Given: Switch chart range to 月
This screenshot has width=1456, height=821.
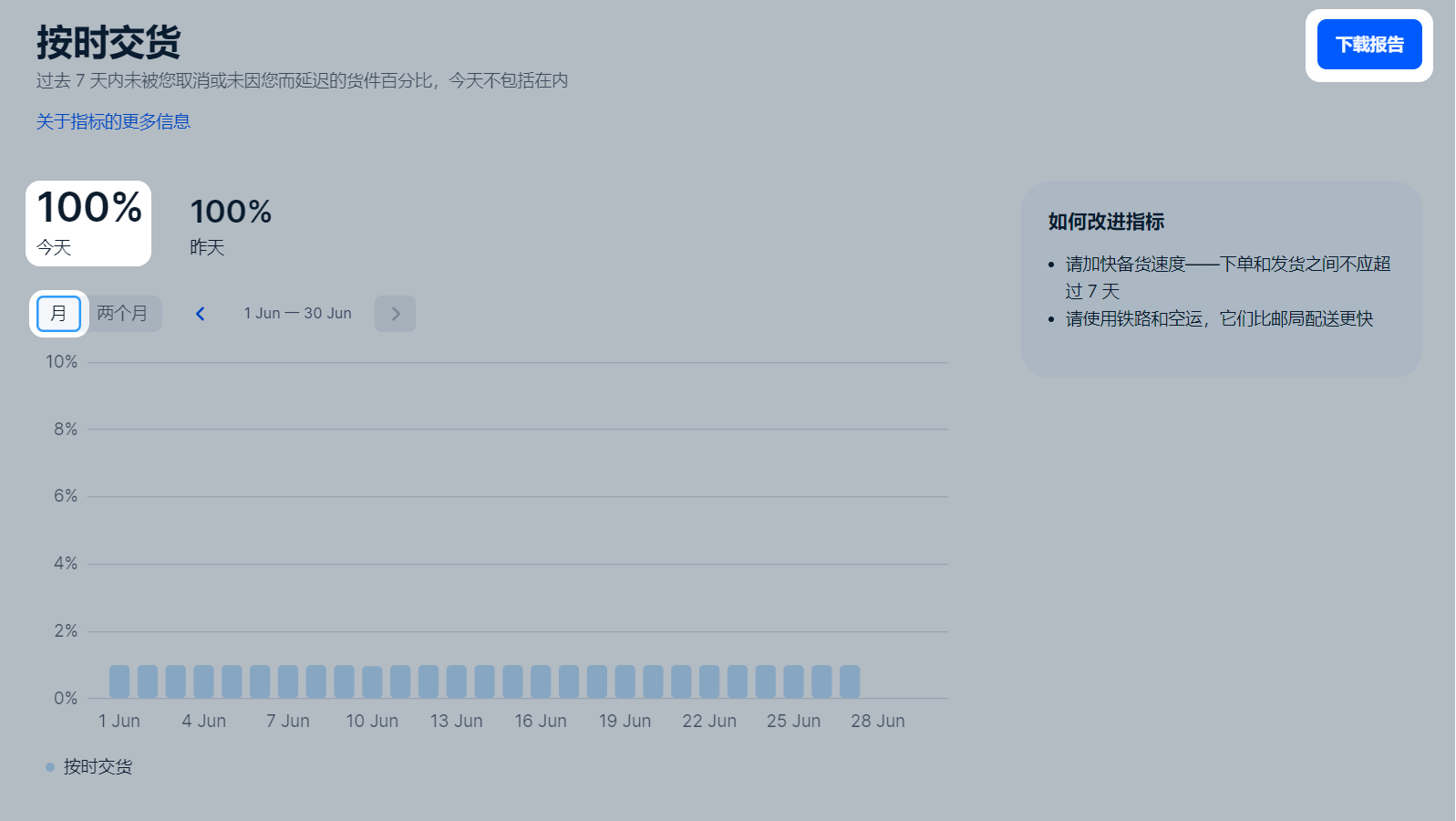Looking at the screenshot, I should (58, 314).
